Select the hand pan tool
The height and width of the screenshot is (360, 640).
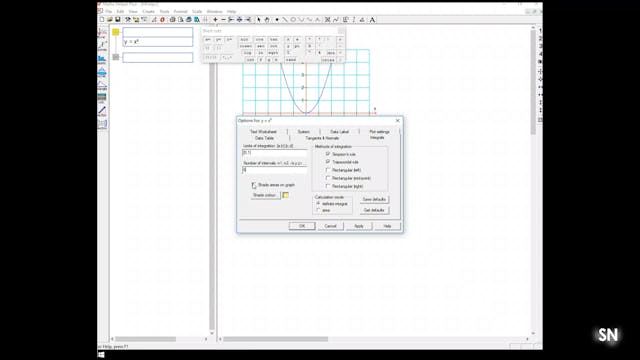coord(267,20)
